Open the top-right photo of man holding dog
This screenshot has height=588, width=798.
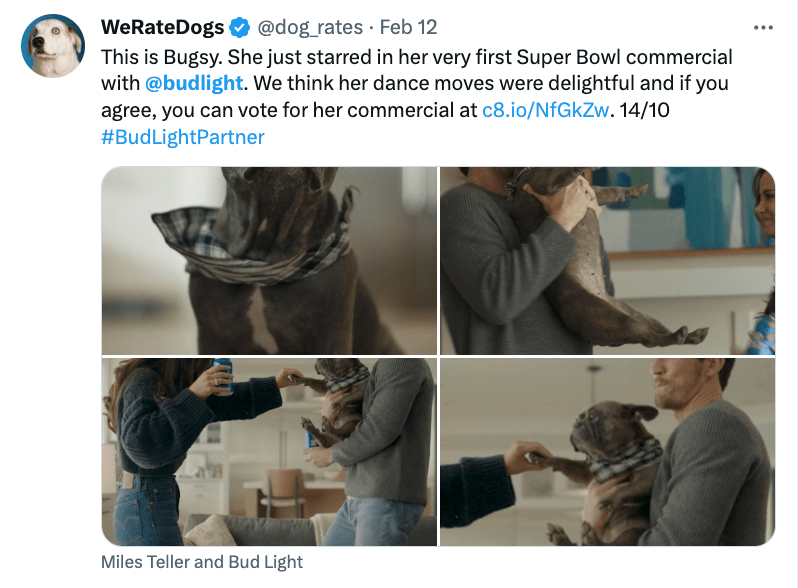pos(607,260)
